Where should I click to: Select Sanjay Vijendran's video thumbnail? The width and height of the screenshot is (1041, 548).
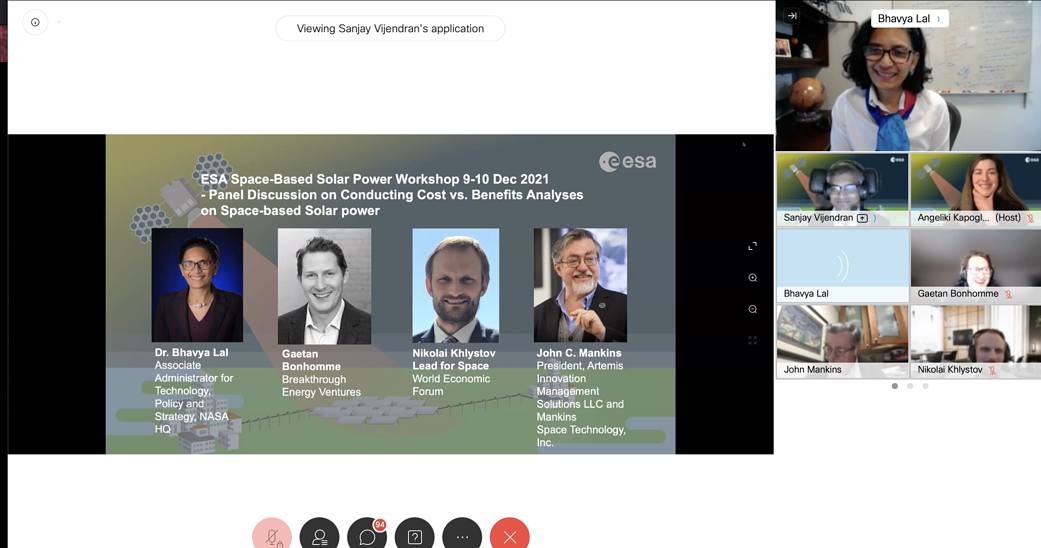coord(842,188)
